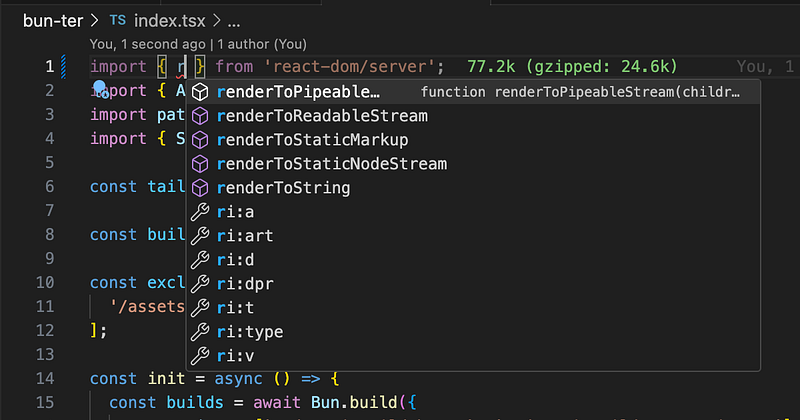Click line number 10 in gutter

click(45, 283)
